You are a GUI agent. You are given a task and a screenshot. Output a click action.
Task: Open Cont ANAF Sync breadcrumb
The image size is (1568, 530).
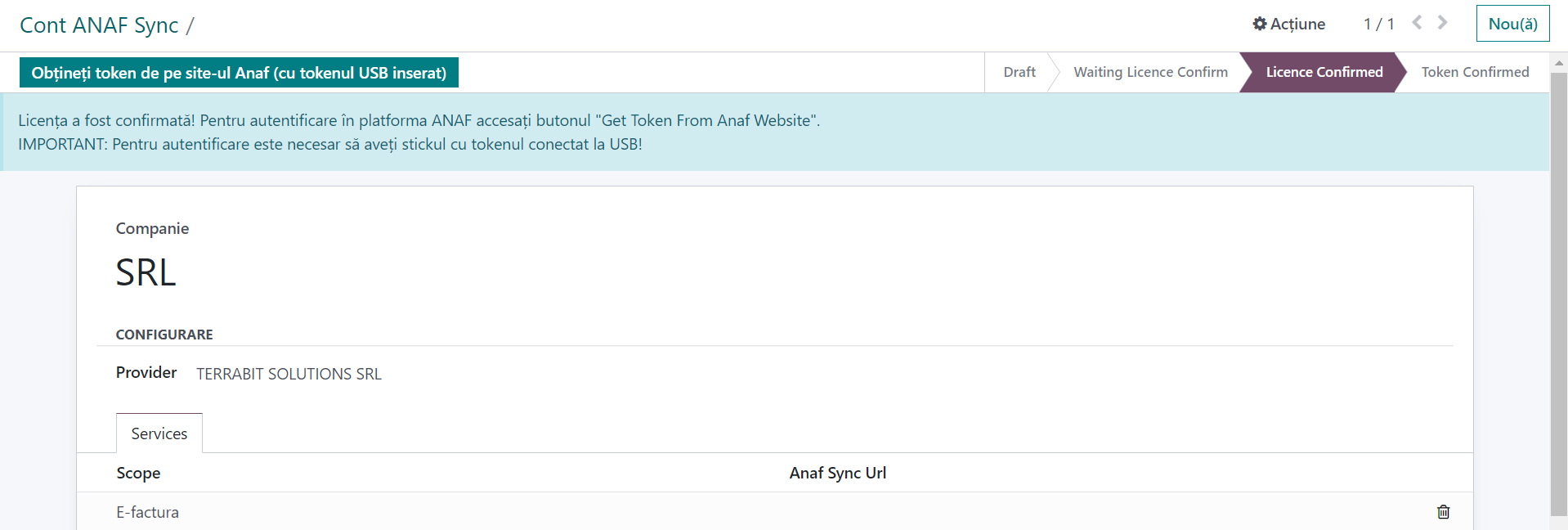coord(99,25)
